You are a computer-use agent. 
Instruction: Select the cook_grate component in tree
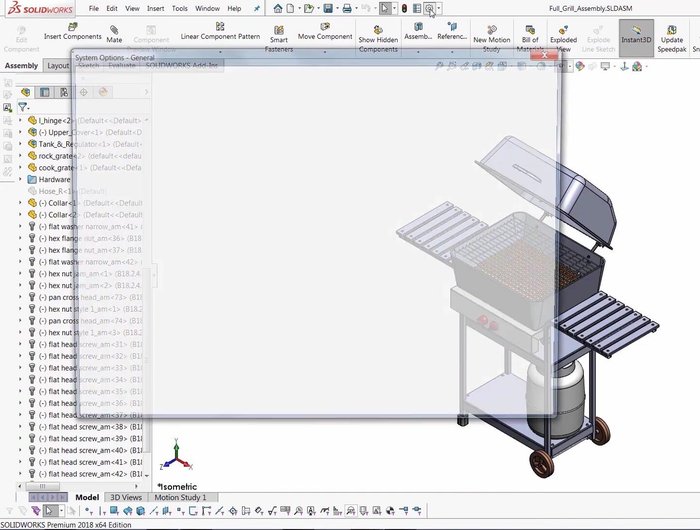click(62, 168)
